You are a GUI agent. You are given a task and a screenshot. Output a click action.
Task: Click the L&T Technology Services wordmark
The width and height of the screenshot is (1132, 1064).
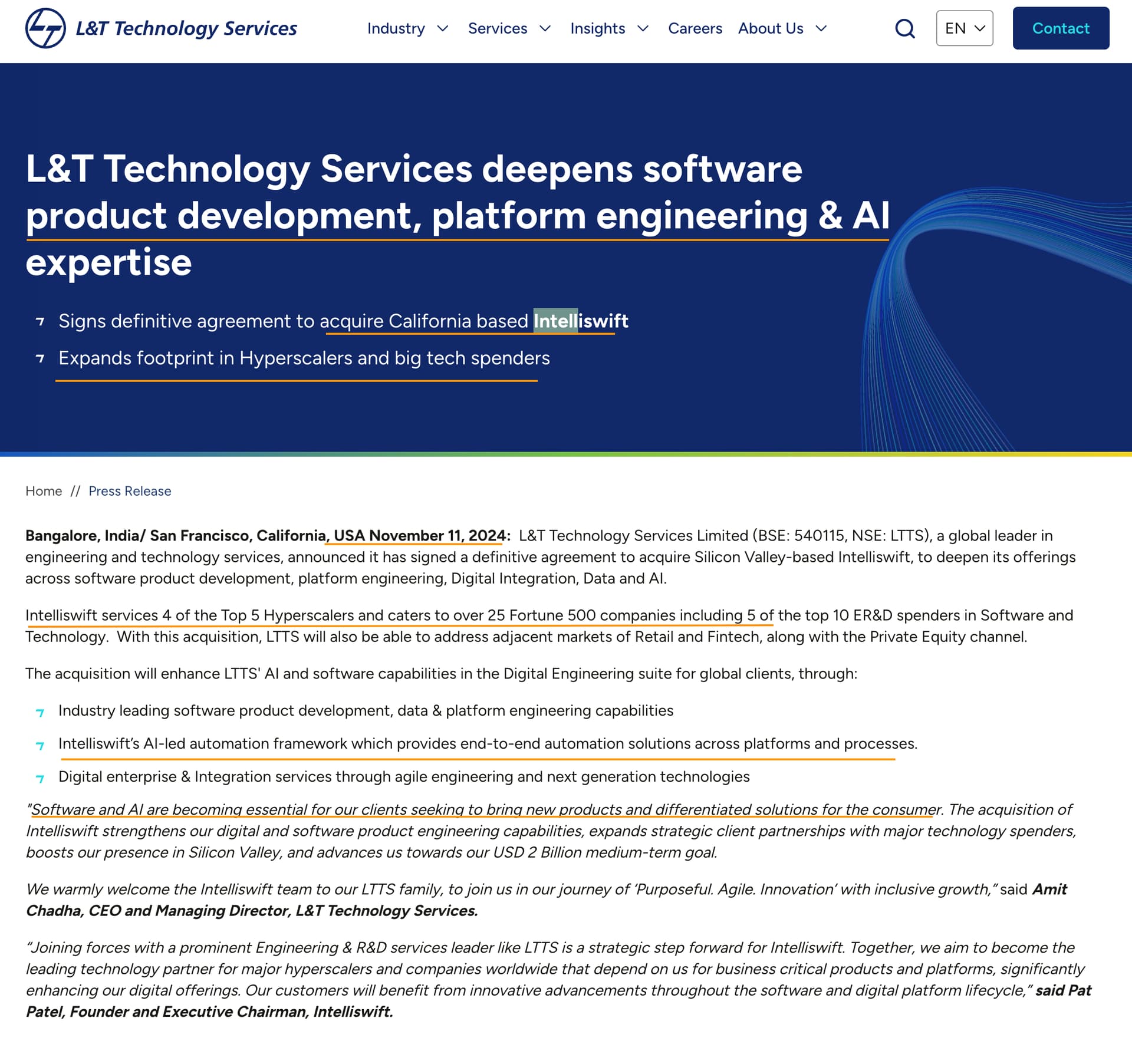[186, 28]
